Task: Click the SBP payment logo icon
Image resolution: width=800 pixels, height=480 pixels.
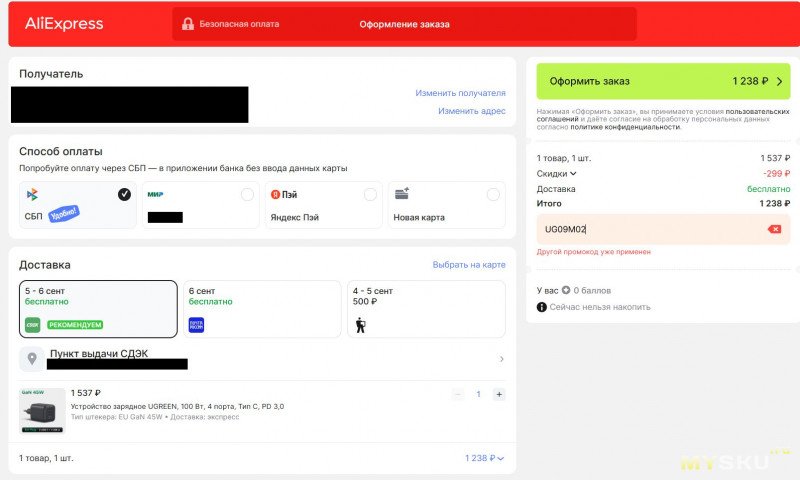Action: pos(32,194)
